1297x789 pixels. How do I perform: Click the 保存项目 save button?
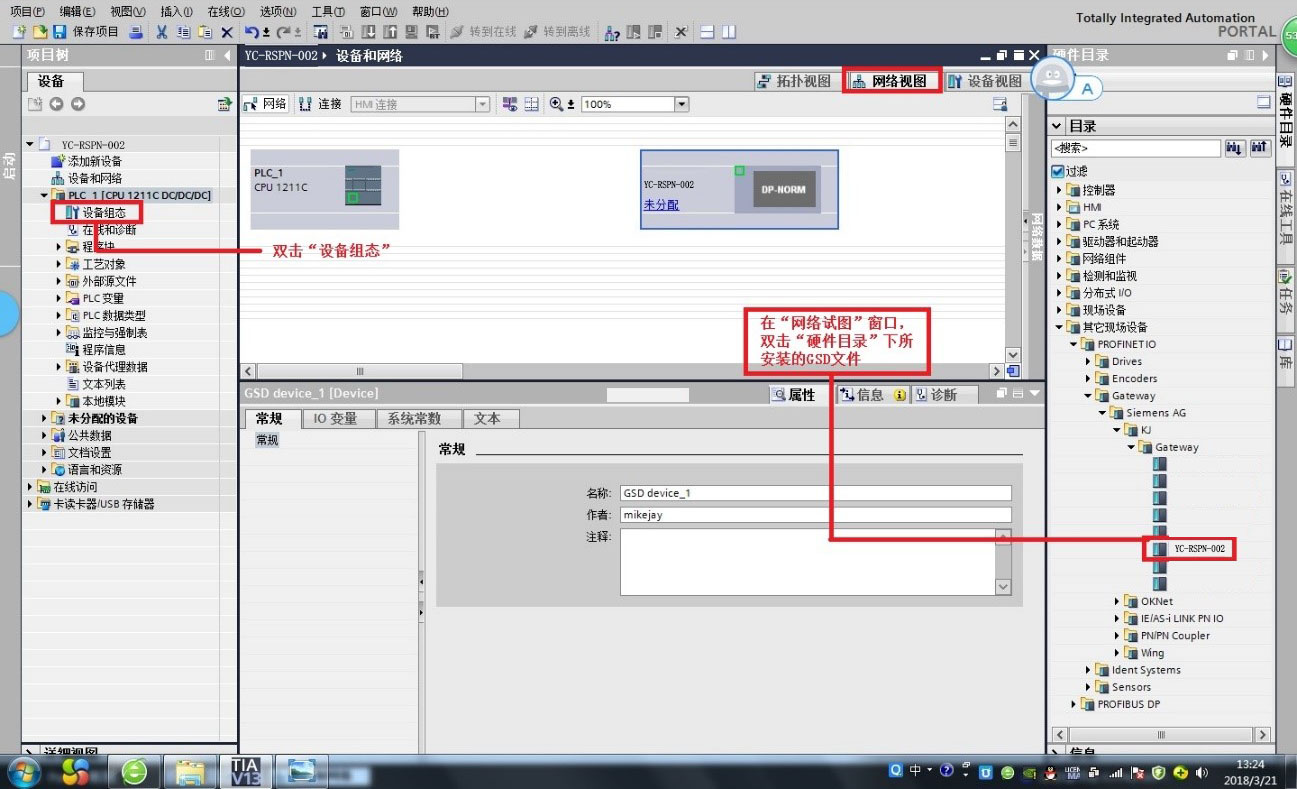(x=87, y=32)
